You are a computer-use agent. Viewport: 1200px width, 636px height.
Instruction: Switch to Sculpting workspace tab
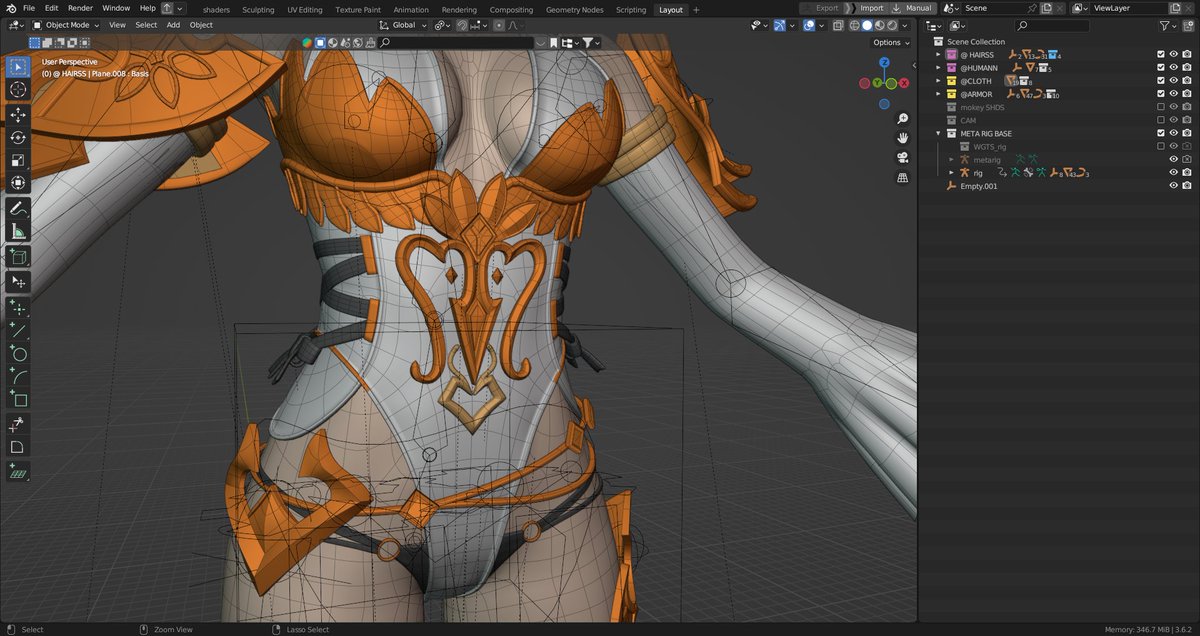point(258,9)
